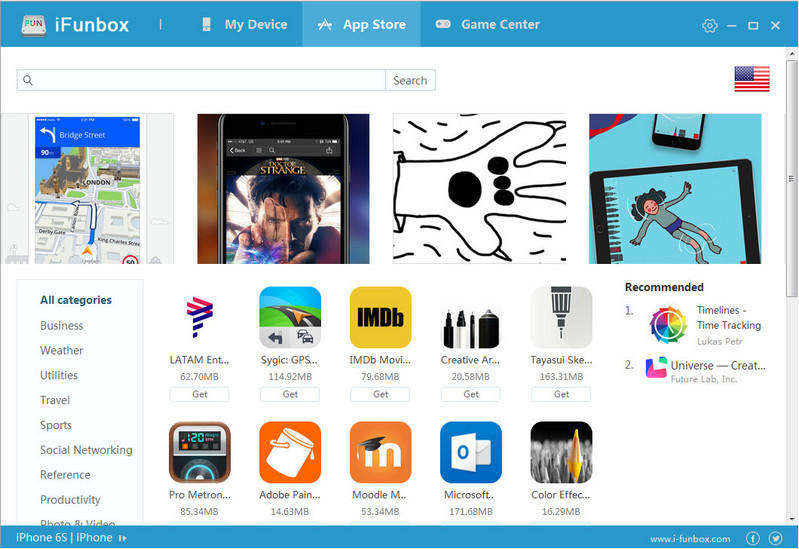Select the Utilities category
Screen dimensions: 799x549
click(x=59, y=376)
